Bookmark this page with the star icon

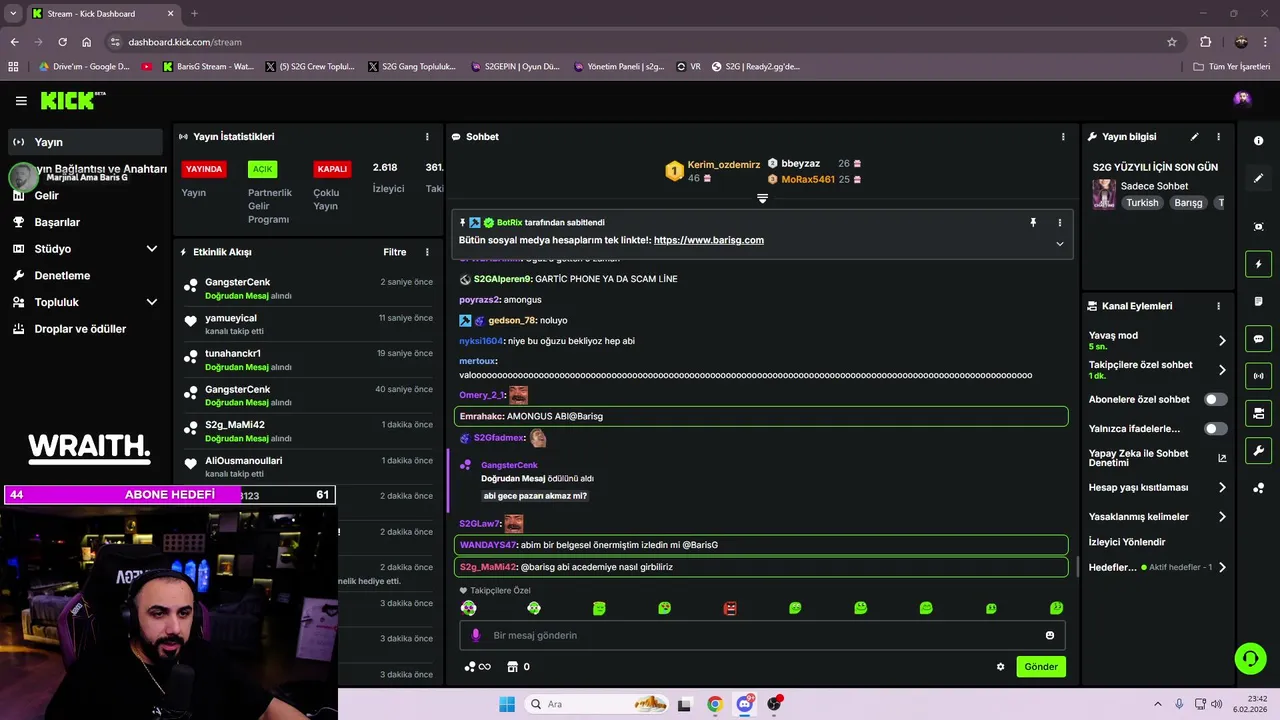[1172, 42]
